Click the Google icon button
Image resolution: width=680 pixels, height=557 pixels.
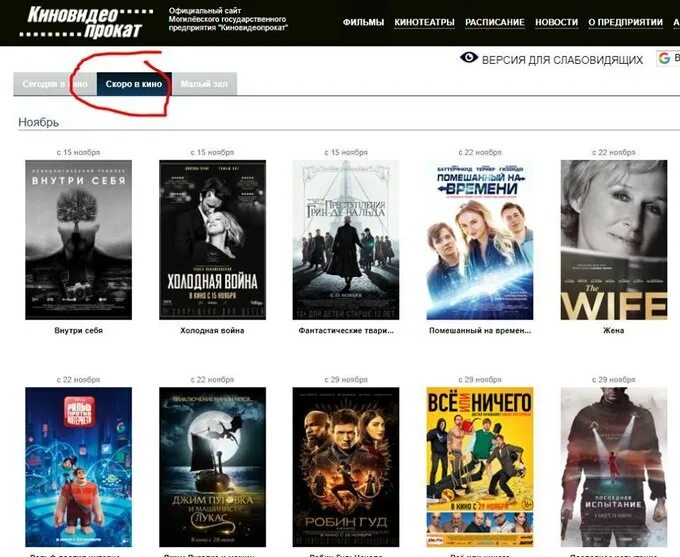pos(668,58)
